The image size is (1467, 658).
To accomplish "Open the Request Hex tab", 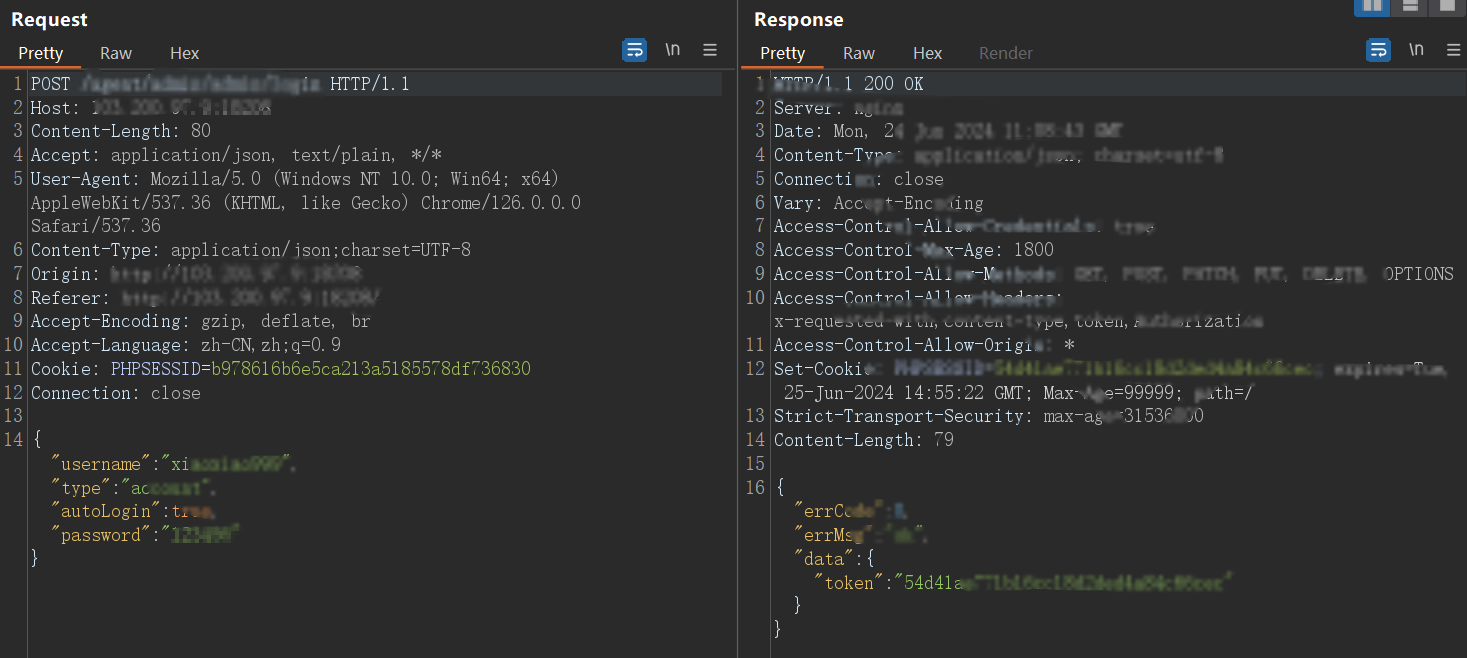I will click(x=184, y=53).
